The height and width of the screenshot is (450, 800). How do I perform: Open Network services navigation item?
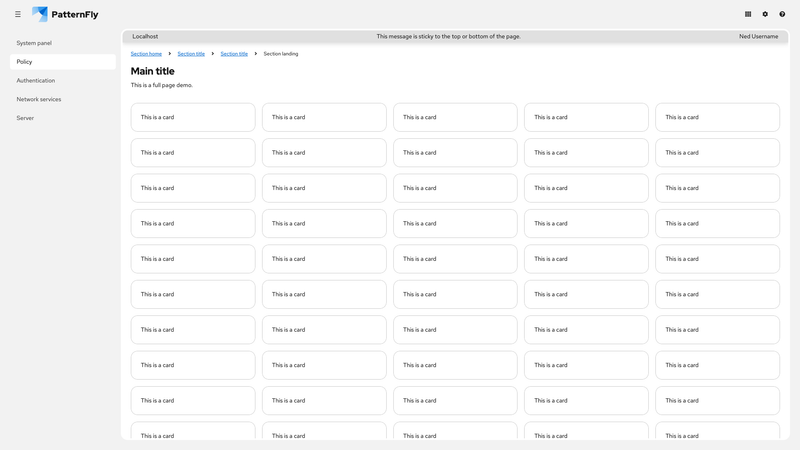pyautogui.click(x=39, y=99)
